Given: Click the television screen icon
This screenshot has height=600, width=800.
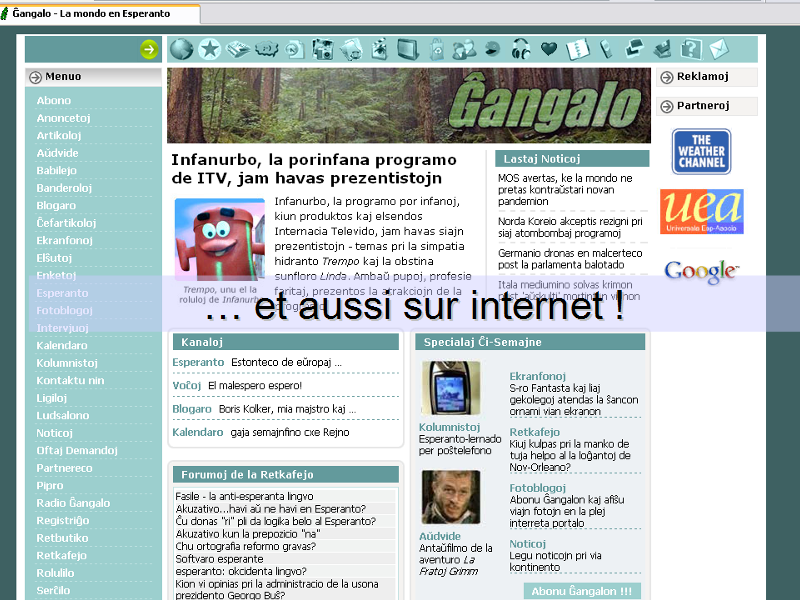Looking at the screenshot, I should (x=407, y=49).
